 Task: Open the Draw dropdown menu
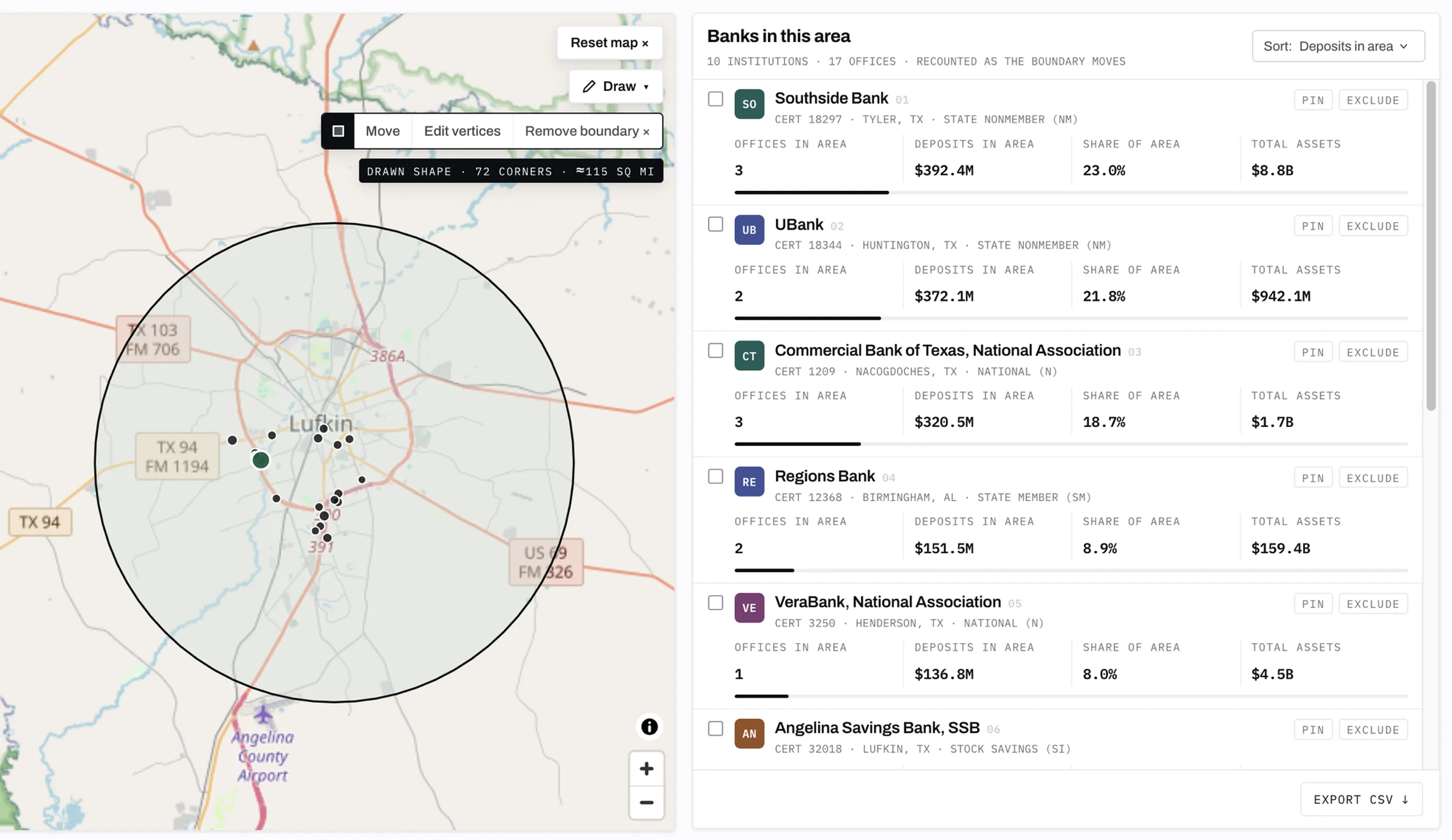(615, 86)
